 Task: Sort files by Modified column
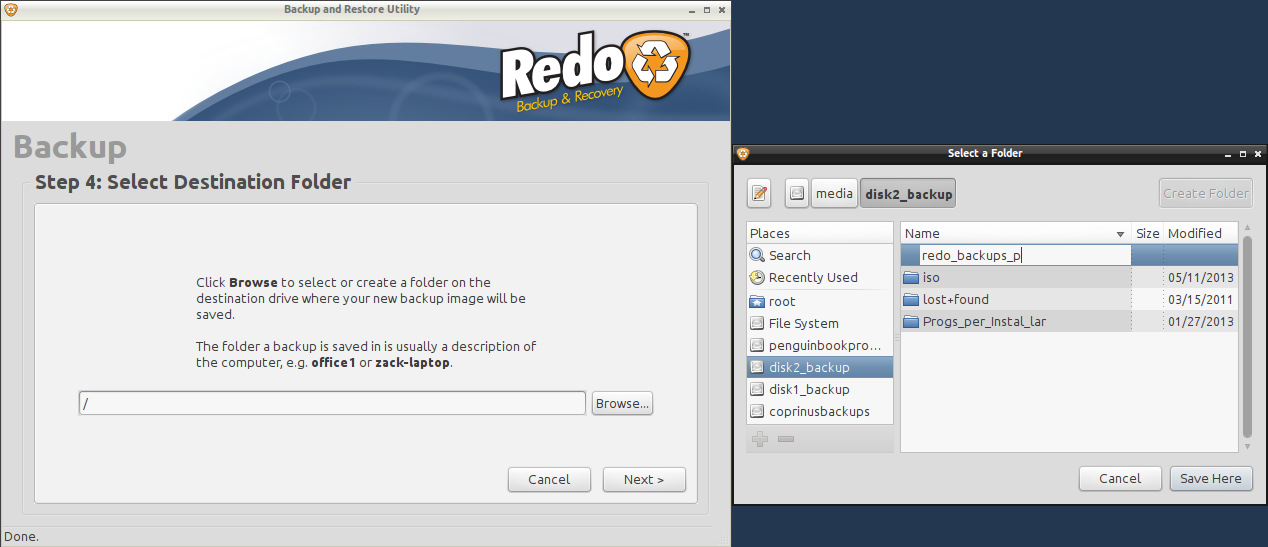pos(1195,233)
